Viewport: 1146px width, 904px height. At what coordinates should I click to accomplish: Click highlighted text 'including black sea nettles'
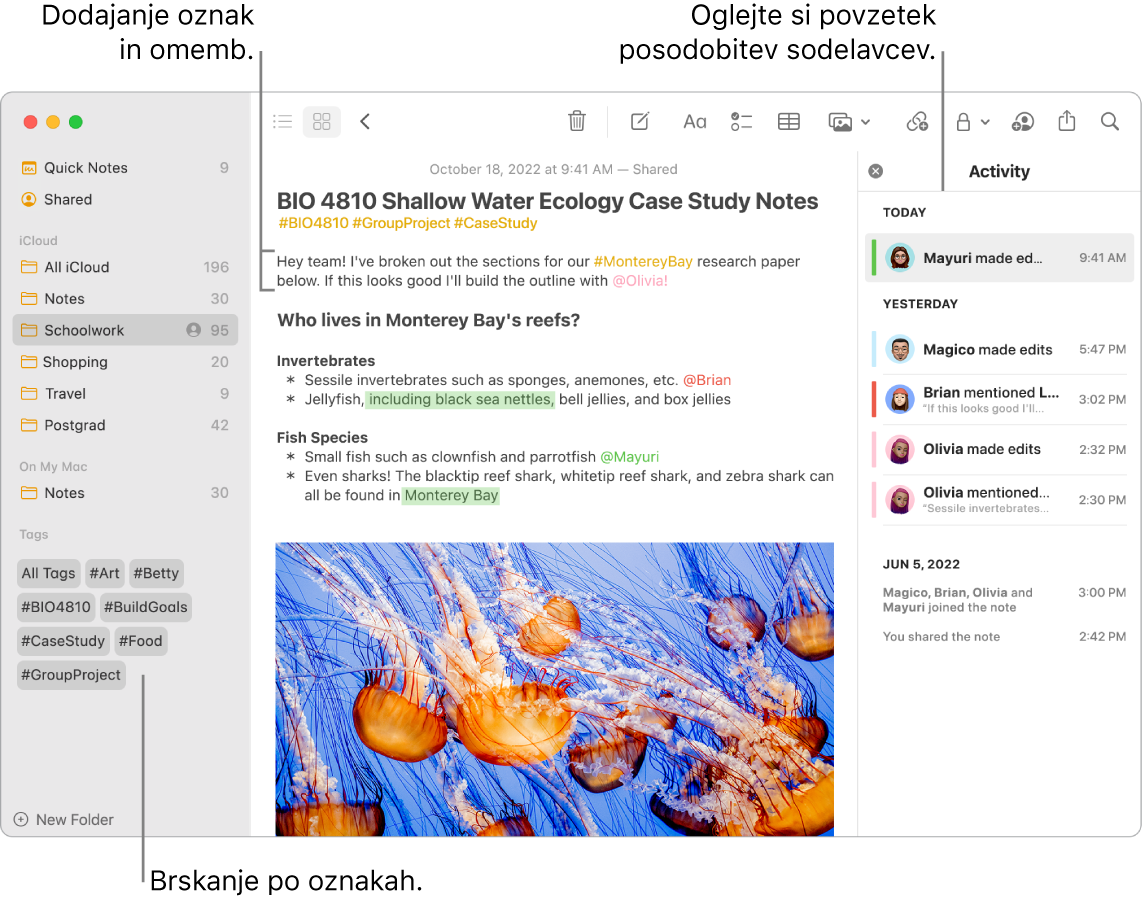point(460,400)
